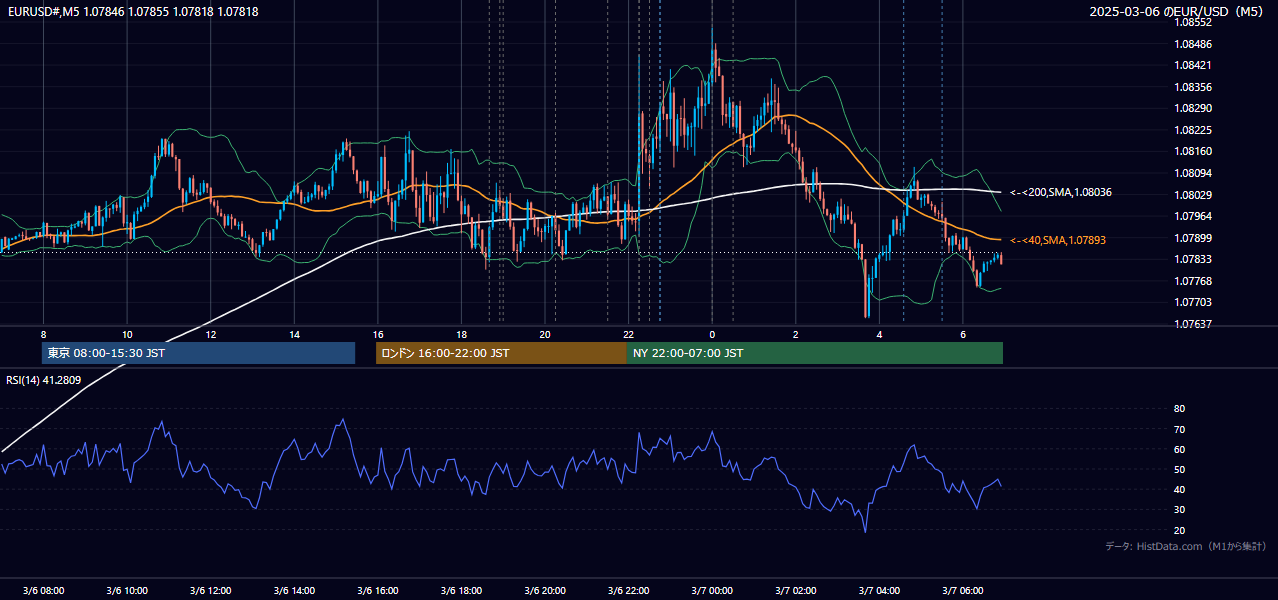Click the bottom time label 3/6 20:00

pos(545,590)
